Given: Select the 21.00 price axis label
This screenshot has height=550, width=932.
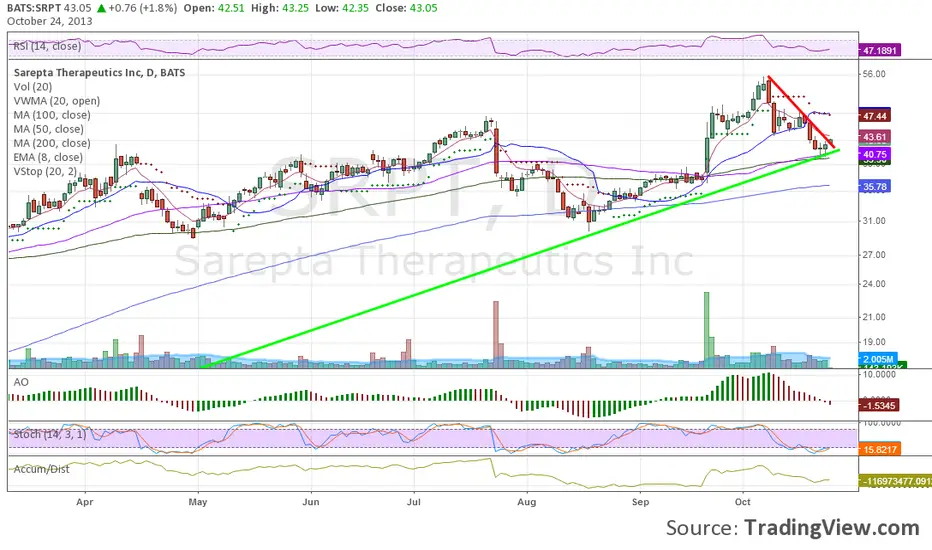Looking at the screenshot, I should pos(874,317).
